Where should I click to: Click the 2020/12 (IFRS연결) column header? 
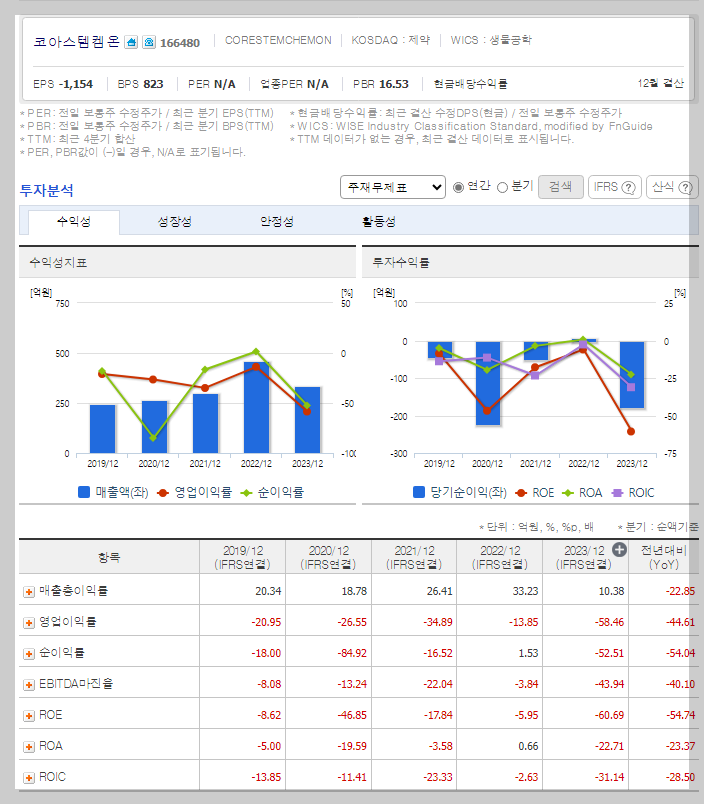point(328,557)
